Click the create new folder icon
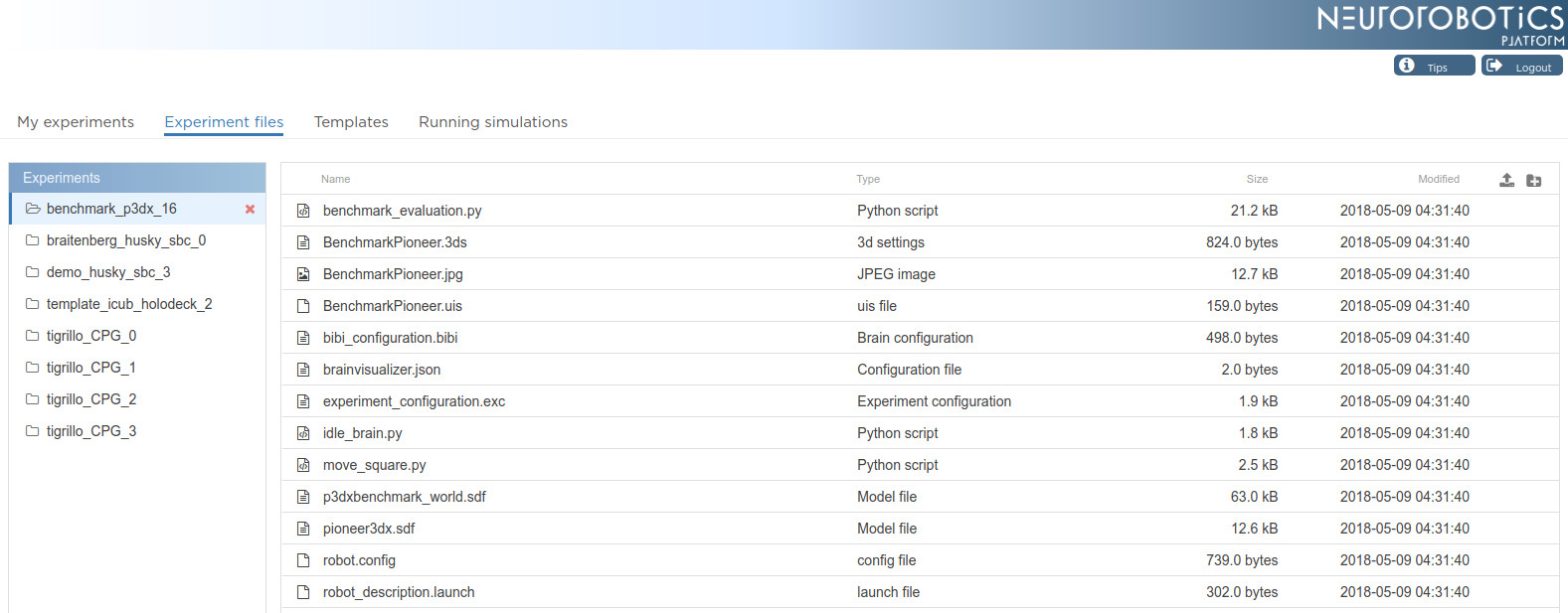The height and width of the screenshot is (613, 1568). [1534, 180]
